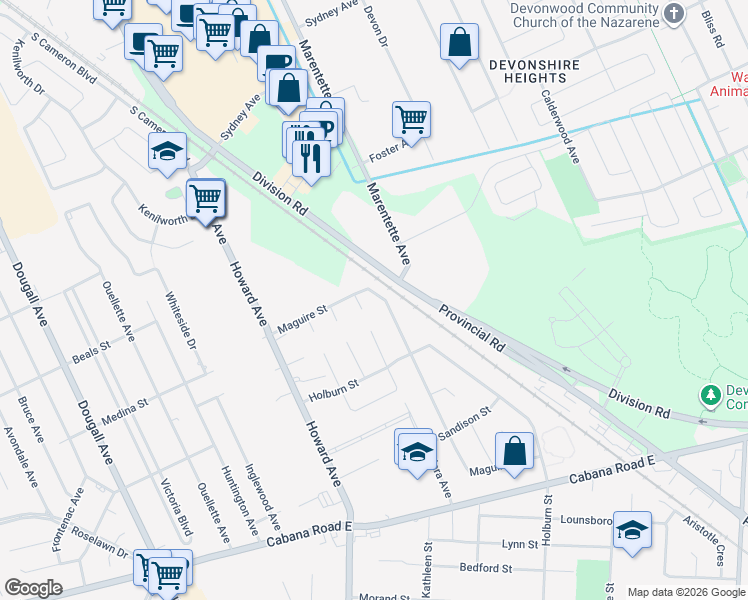Select the shopping cart marker above Foster Ave

pyautogui.click(x=411, y=121)
